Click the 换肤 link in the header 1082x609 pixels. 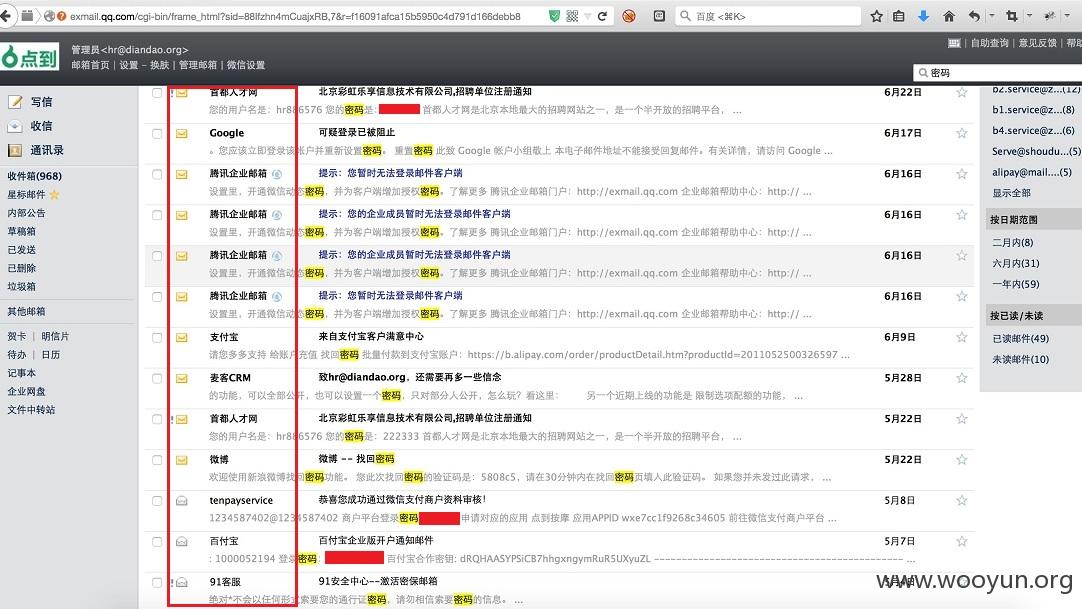(159, 65)
